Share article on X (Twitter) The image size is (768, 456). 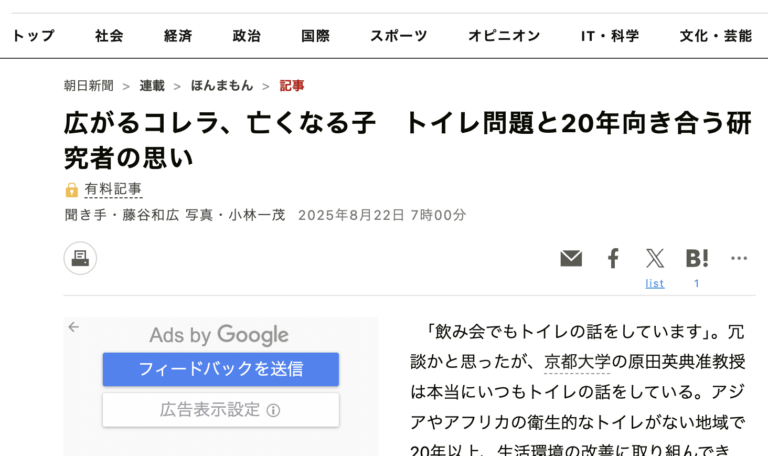pos(655,259)
